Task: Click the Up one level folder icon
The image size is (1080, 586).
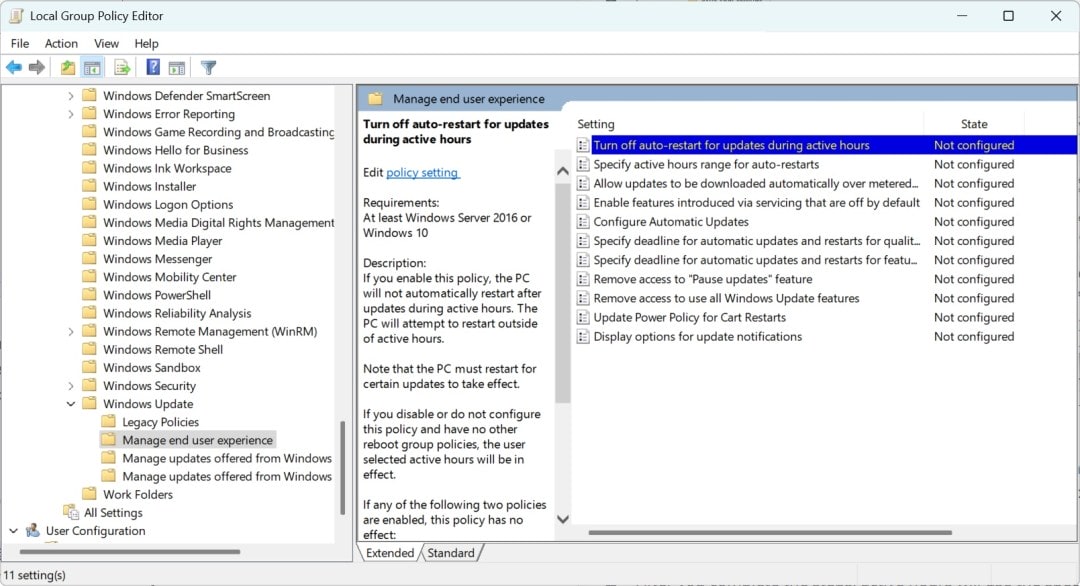Action: pos(67,67)
